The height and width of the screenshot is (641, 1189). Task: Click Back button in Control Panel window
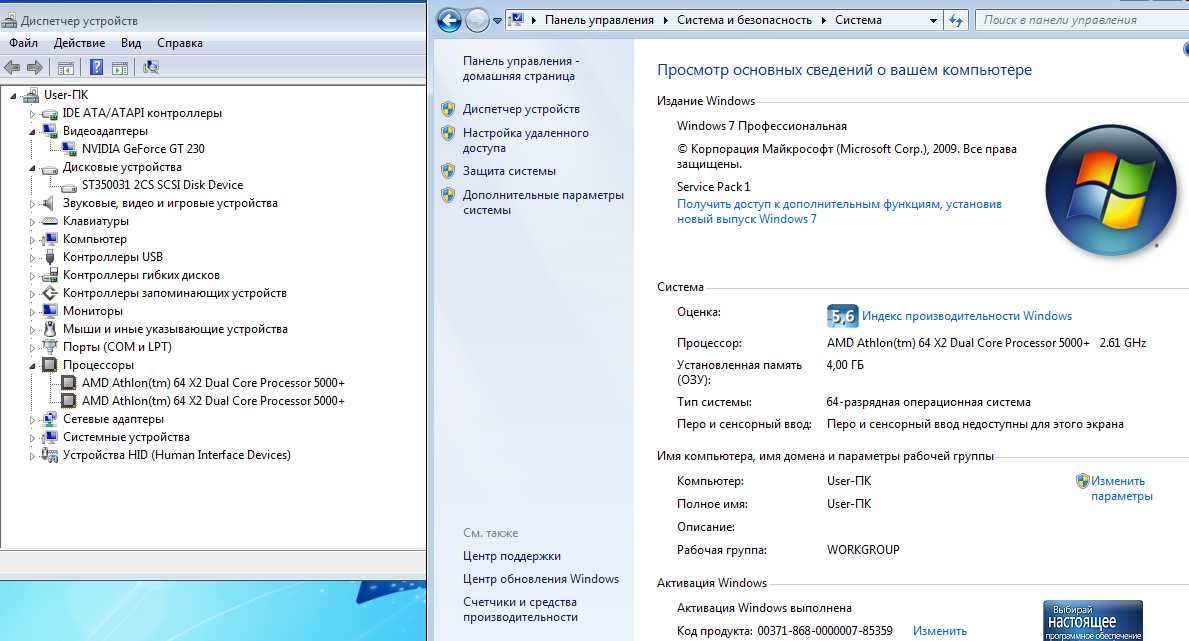click(449, 20)
